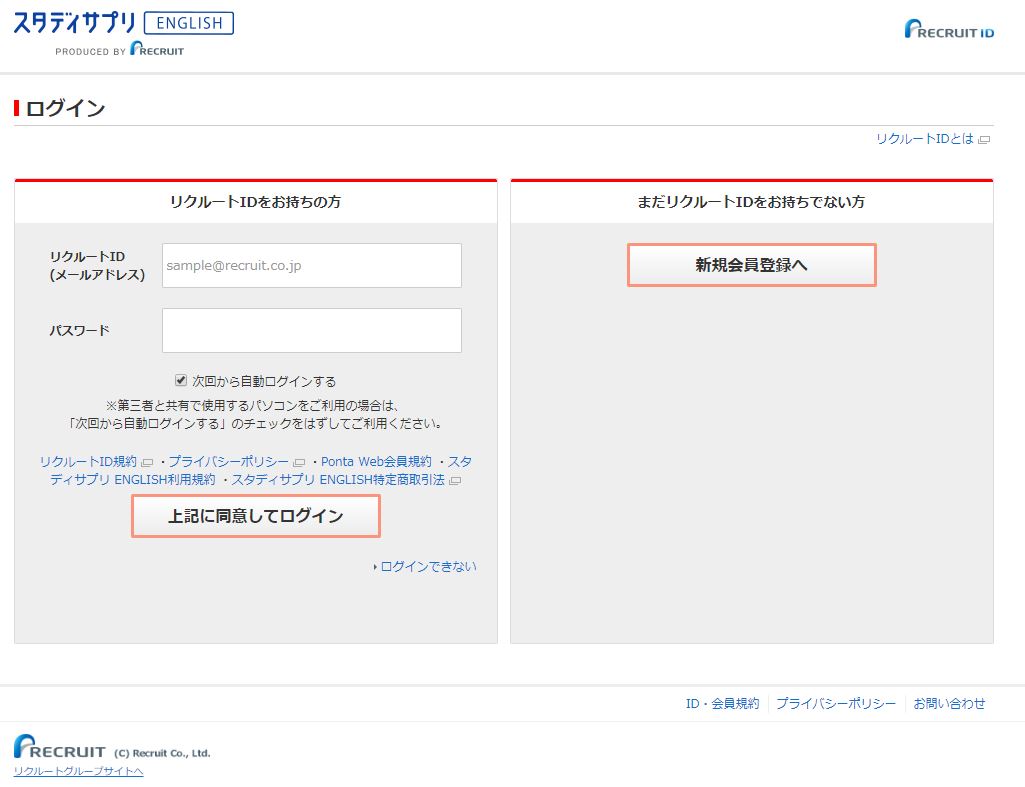The image size is (1025, 787).
Task: Open the footer プライバシーポリシー link
Action: pyautogui.click(x=836, y=704)
